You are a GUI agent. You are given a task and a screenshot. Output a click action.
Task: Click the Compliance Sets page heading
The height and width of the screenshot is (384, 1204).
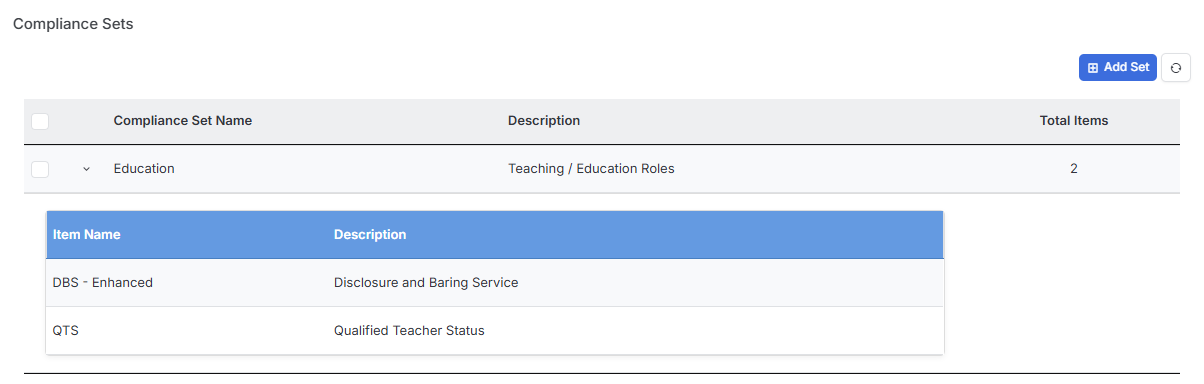(73, 24)
